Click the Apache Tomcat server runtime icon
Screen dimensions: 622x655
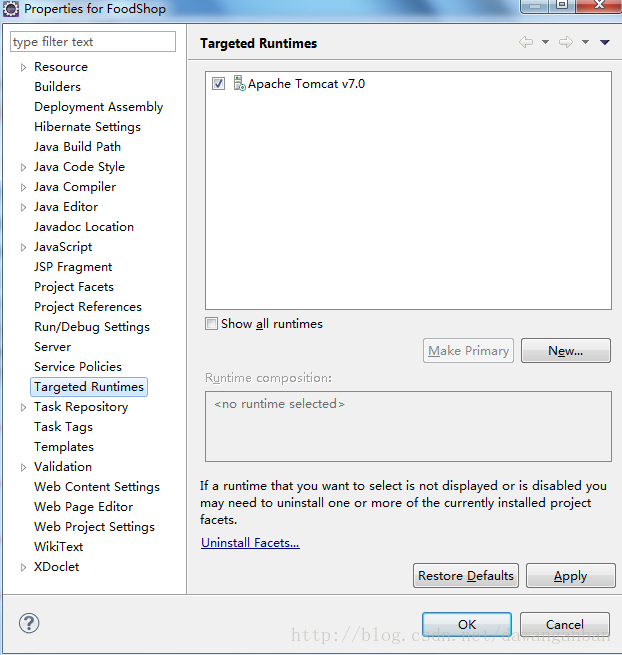239,83
